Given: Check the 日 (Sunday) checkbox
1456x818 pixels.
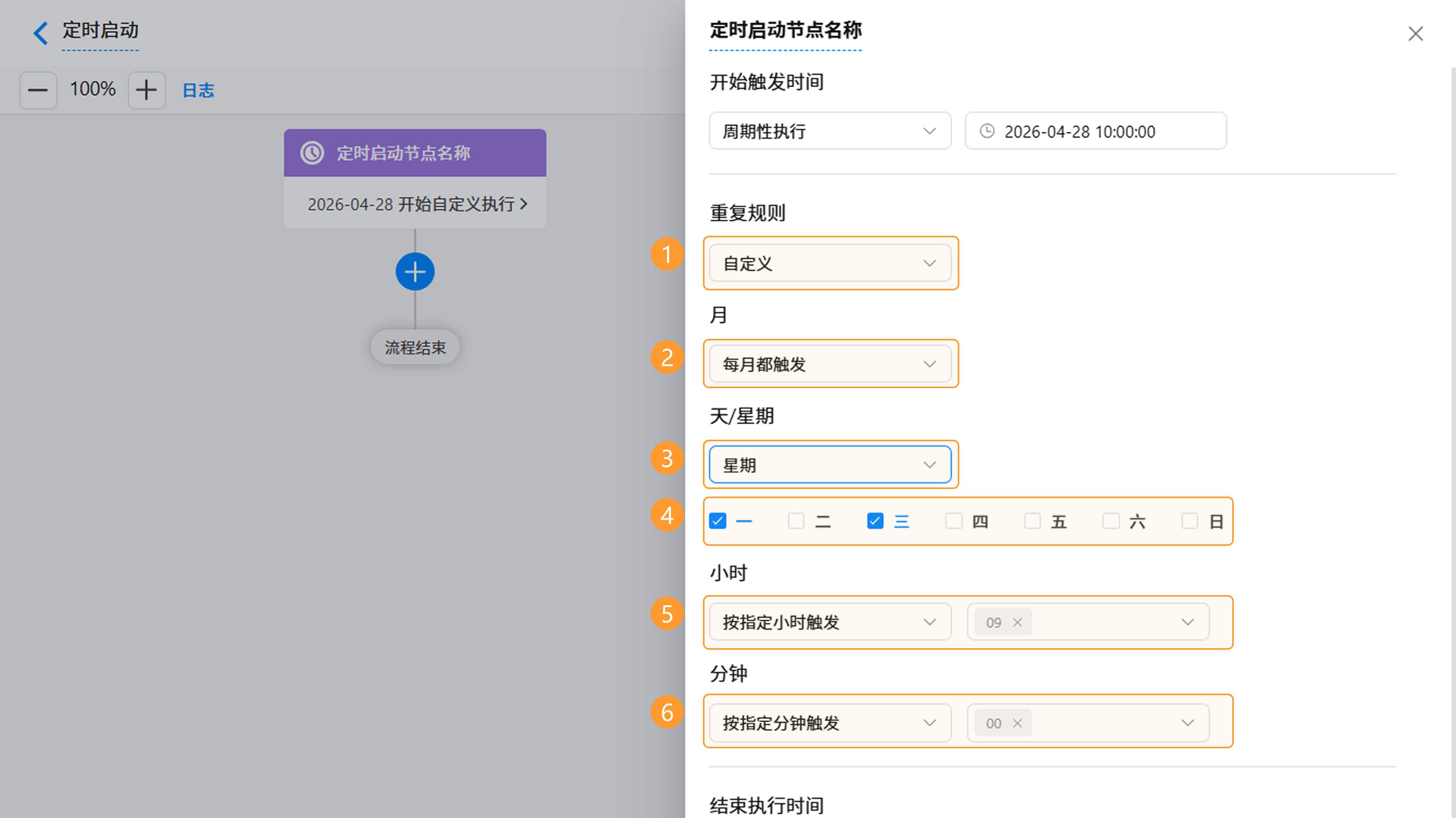Looking at the screenshot, I should pyautogui.click(x=1190, y=521).
